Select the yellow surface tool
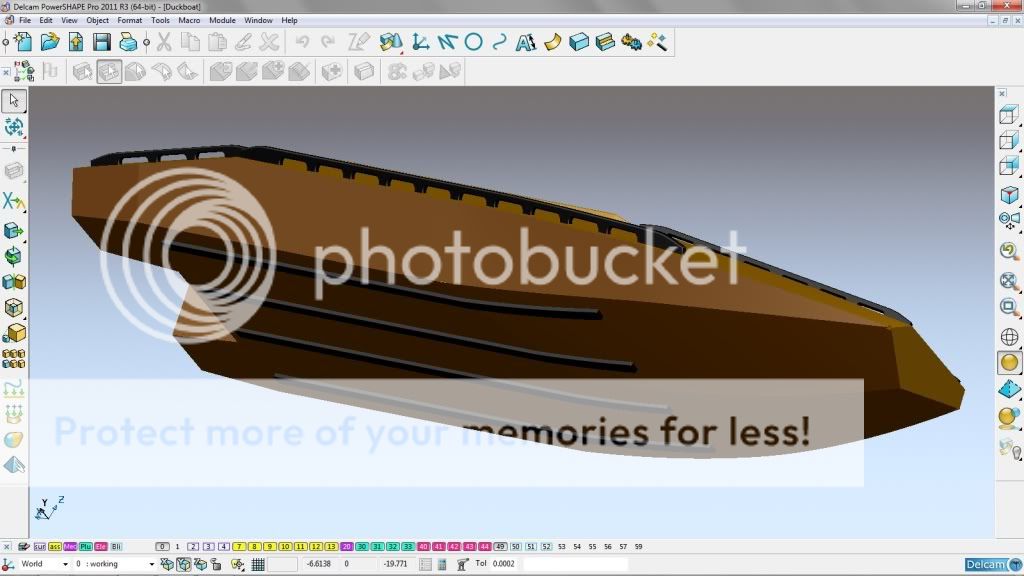The width and height of the screenshot is (1024, 576). [552, 42]
